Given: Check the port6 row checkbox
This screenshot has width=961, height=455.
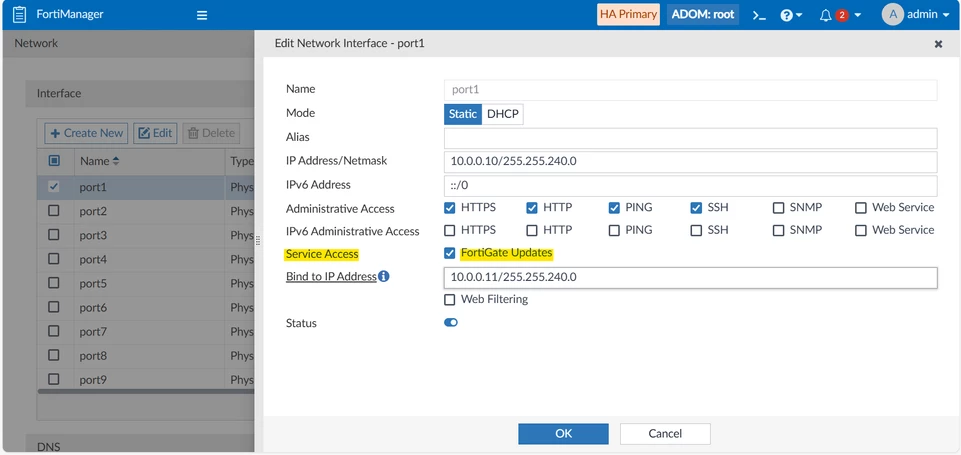Looking at the screenshot, I should tap(54, 307).
